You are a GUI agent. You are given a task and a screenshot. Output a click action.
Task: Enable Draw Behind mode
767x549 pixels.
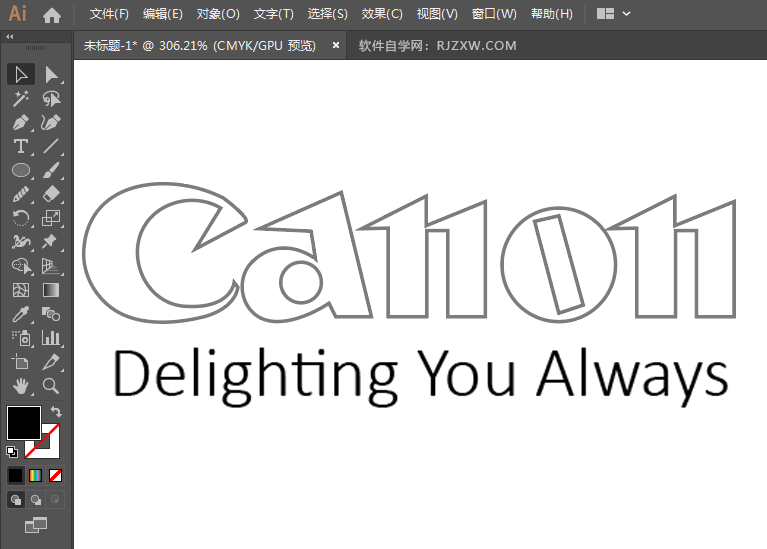point(36,500)
